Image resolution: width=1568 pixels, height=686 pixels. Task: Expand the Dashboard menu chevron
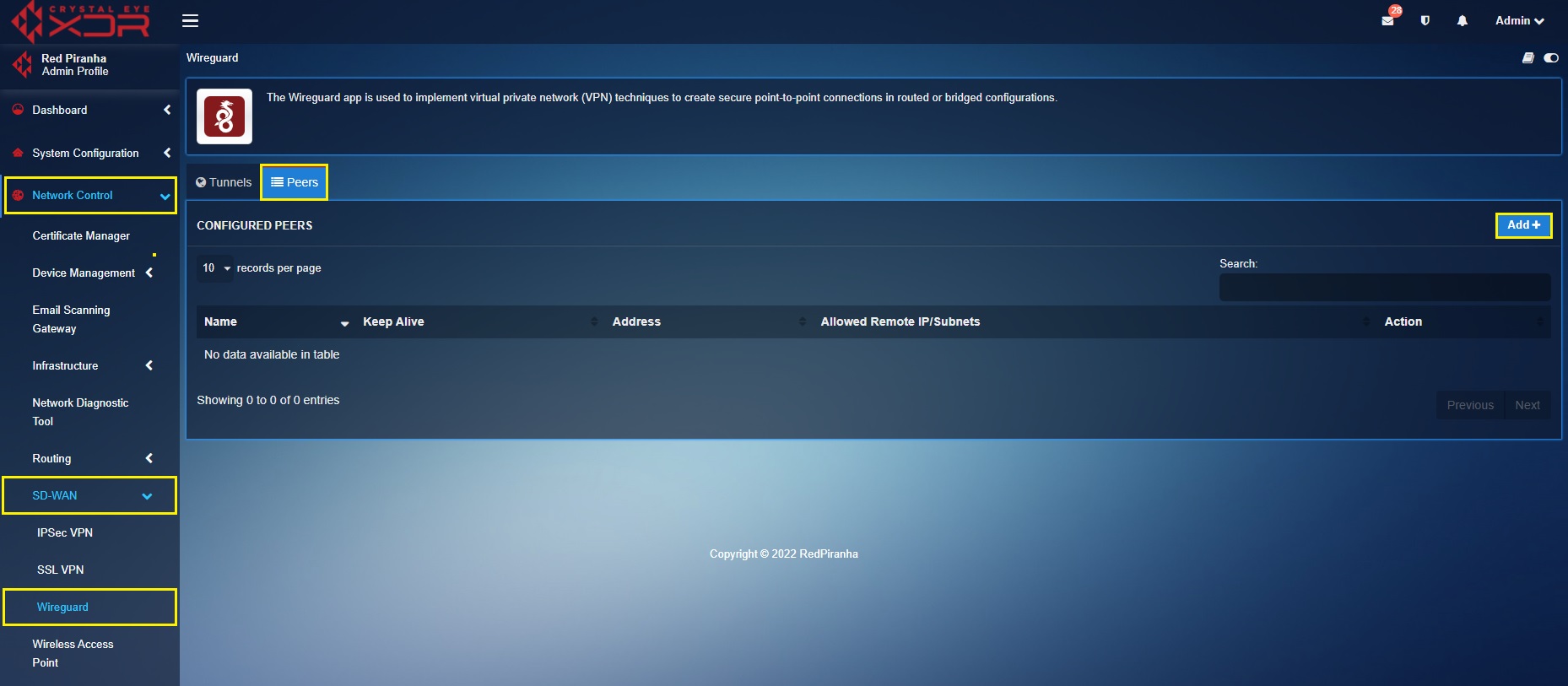click(167, 110)
